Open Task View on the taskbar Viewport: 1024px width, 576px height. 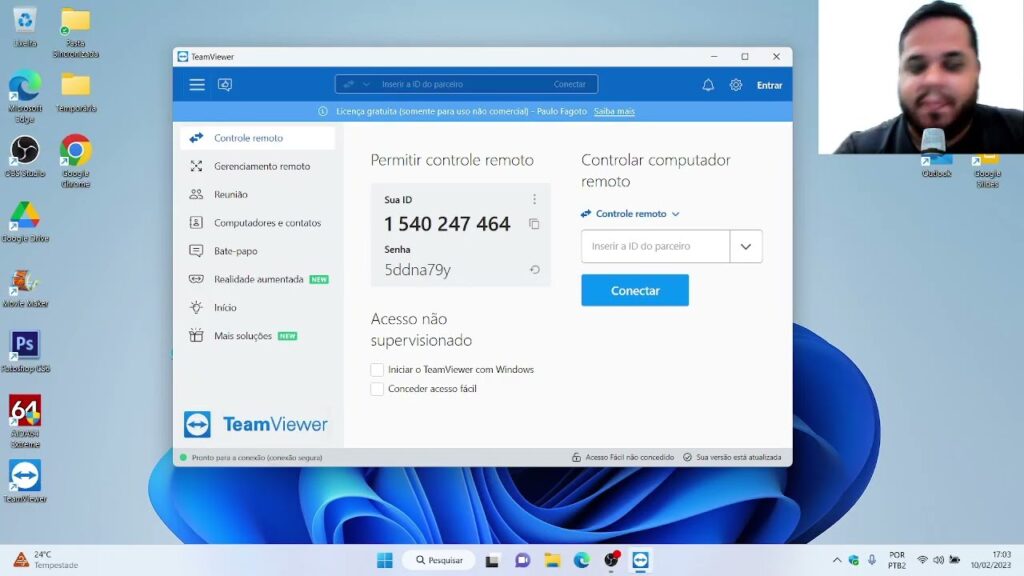pos(492,560)
